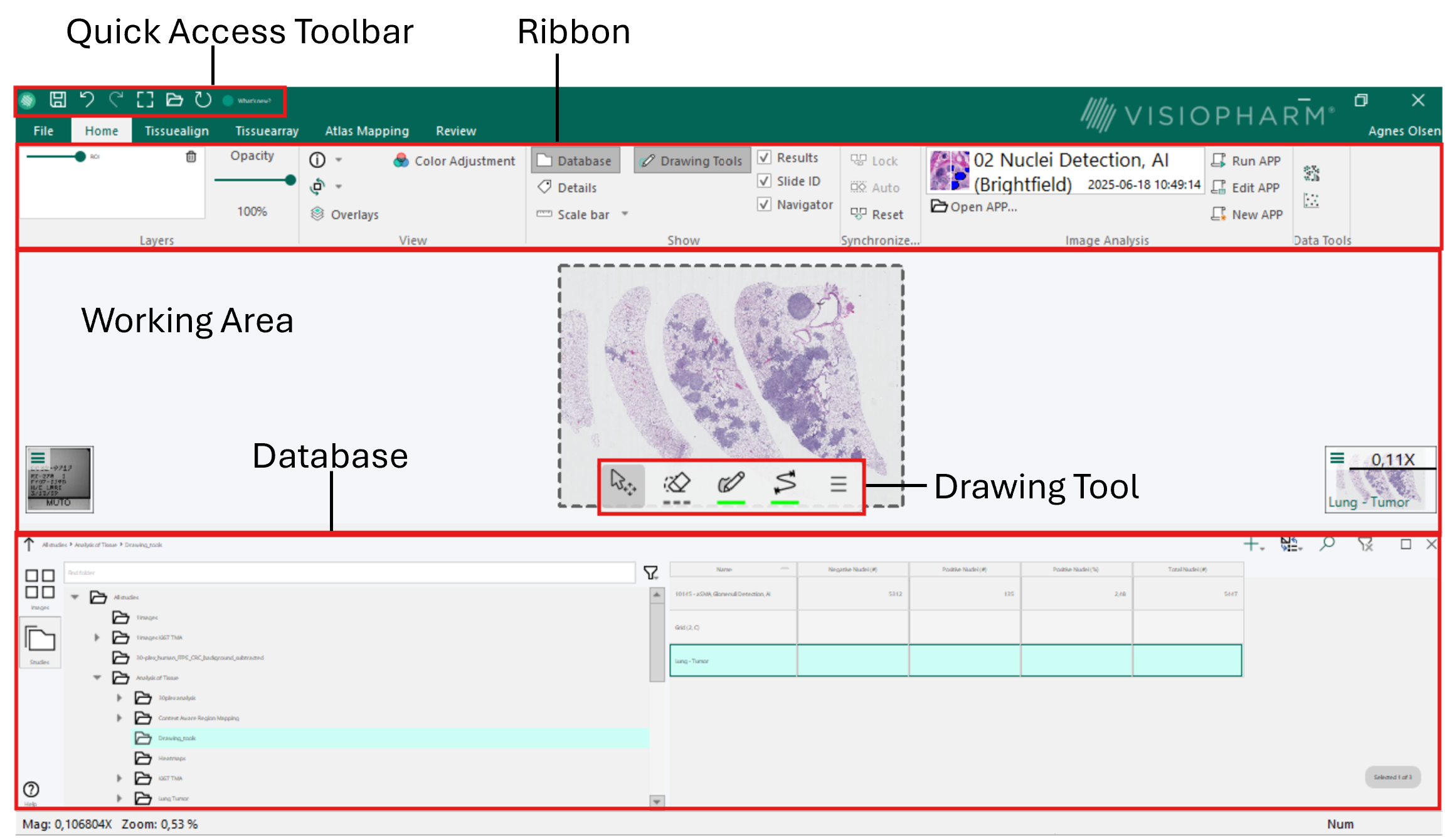Select the eraser in the drawing toolbar
Image resolution: width=1452 pixels, height=840 pixels.
point(677,483)
